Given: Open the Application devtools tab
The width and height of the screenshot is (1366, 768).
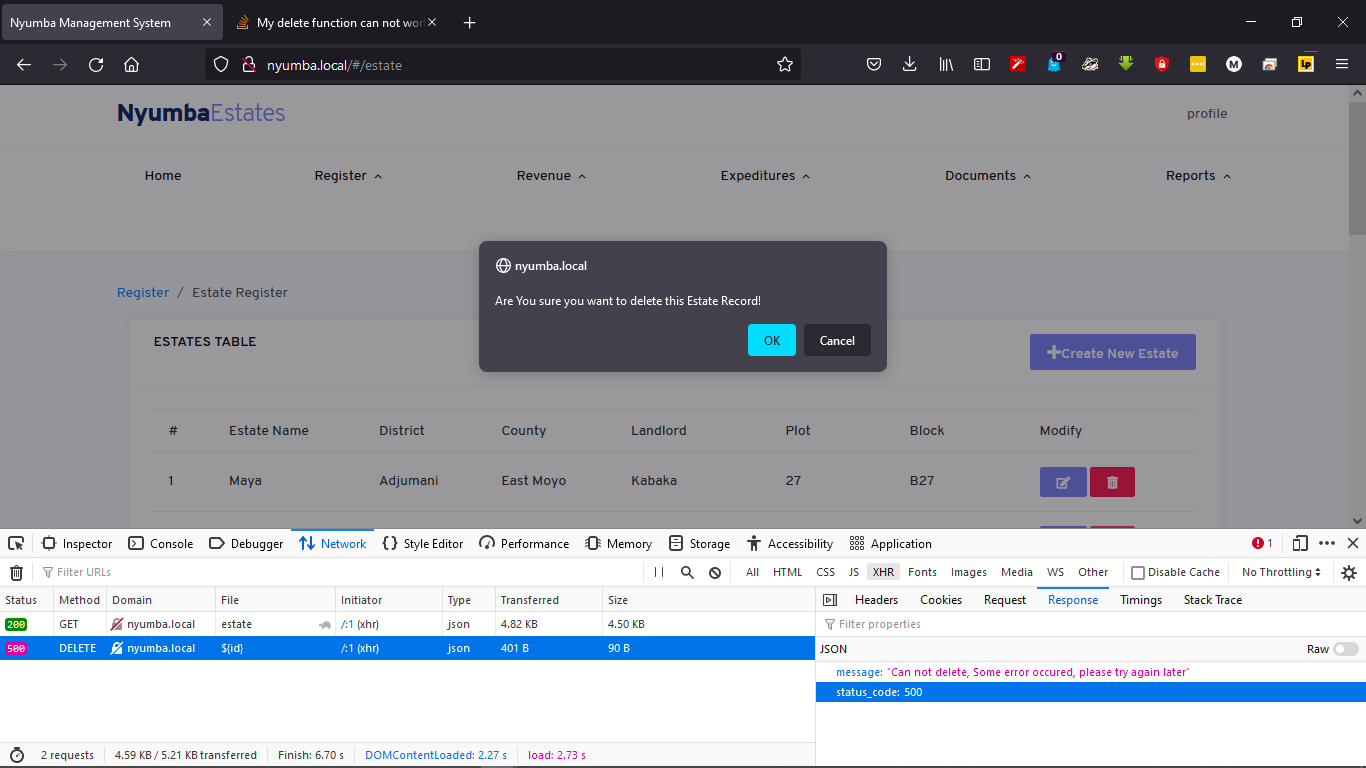Looking at the screenshot, I should [890, 543].
